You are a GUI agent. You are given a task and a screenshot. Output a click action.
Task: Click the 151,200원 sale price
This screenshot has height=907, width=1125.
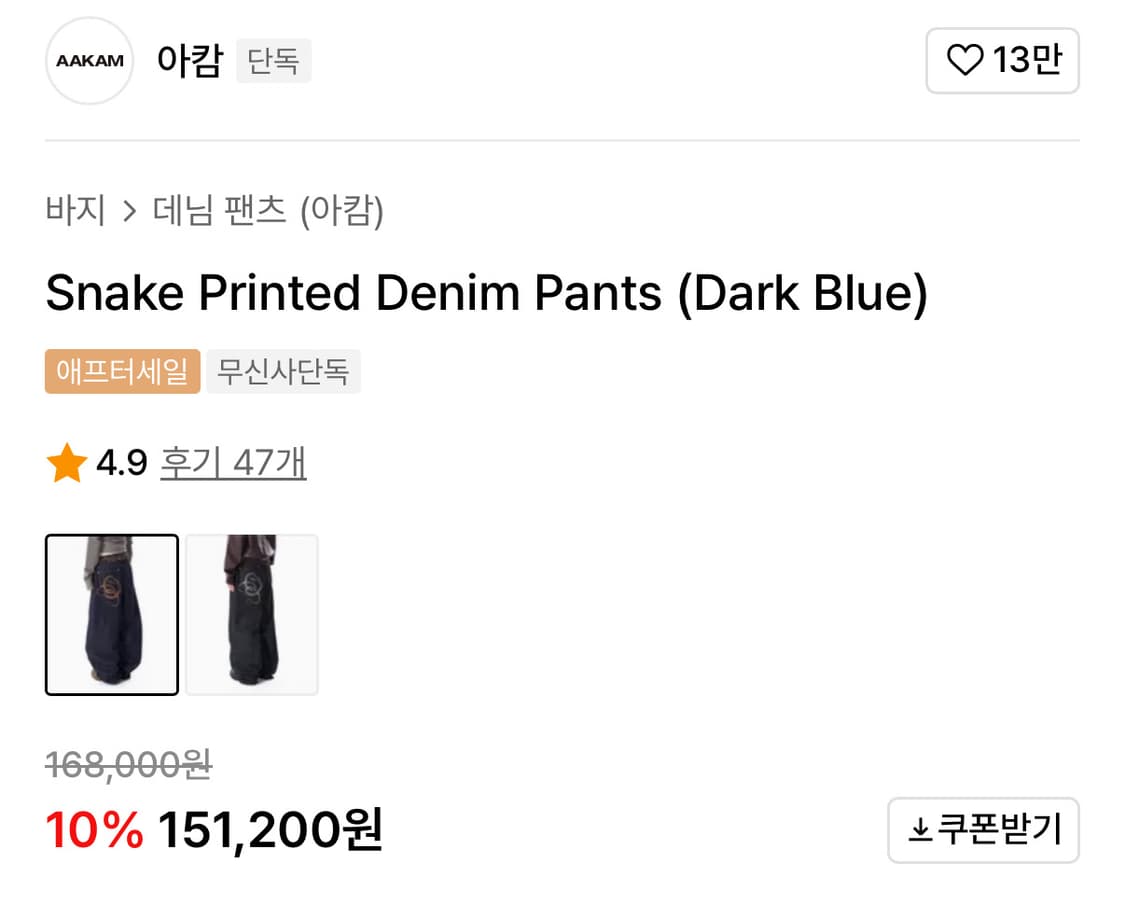(270, 830)
